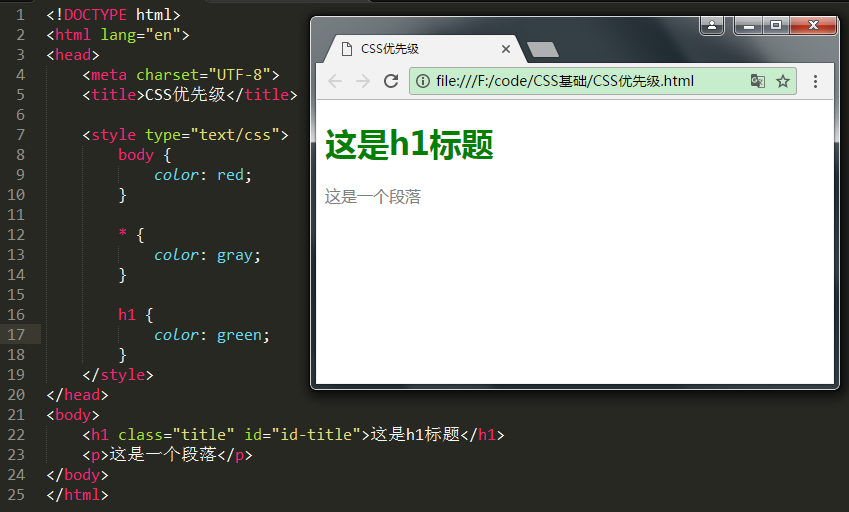Click line number 22 in the gutter
Viewport: 849px width, 512px height.
coord(16,435)
